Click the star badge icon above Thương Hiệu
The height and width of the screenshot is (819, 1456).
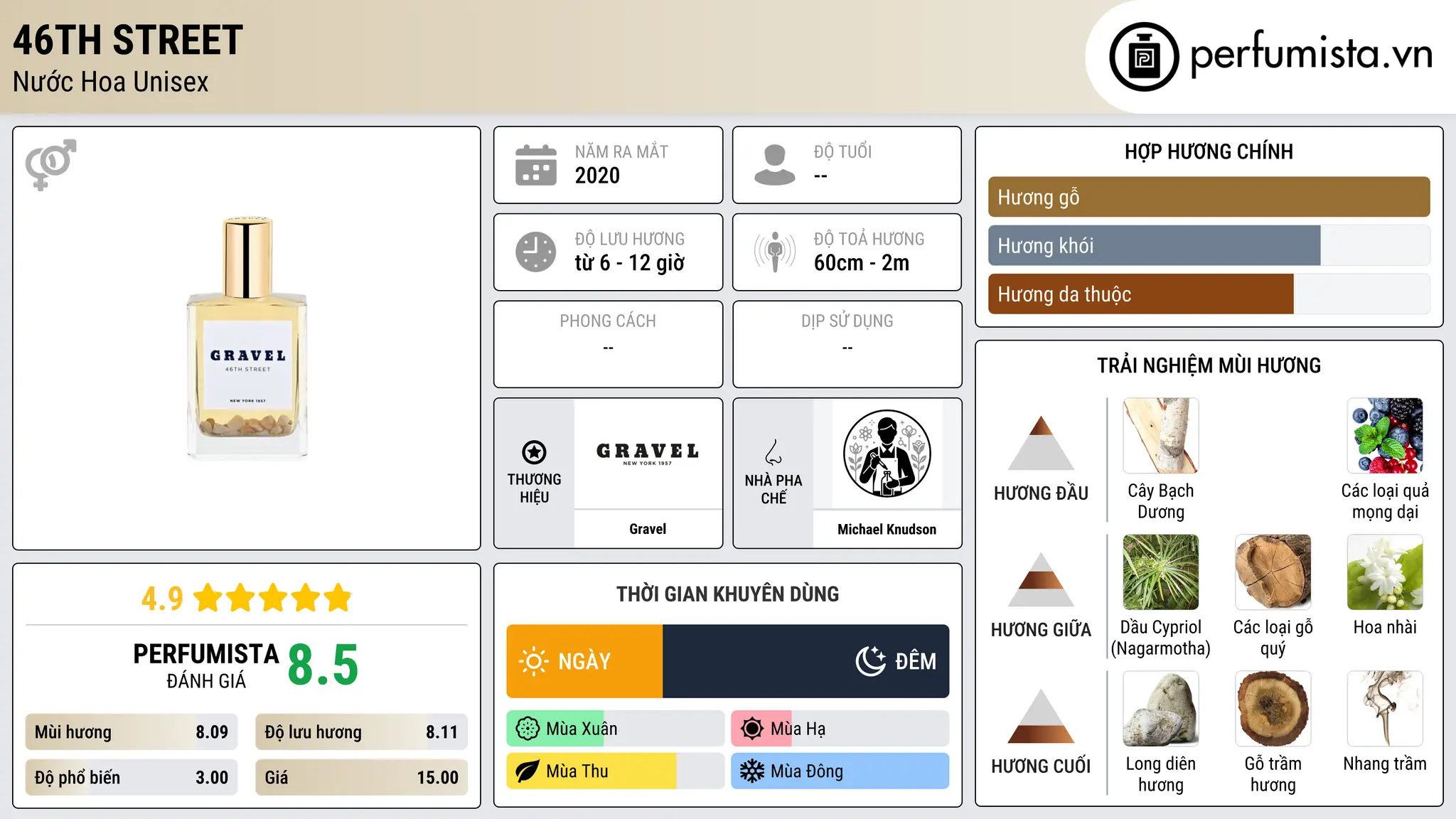click(x=534, y=452)
